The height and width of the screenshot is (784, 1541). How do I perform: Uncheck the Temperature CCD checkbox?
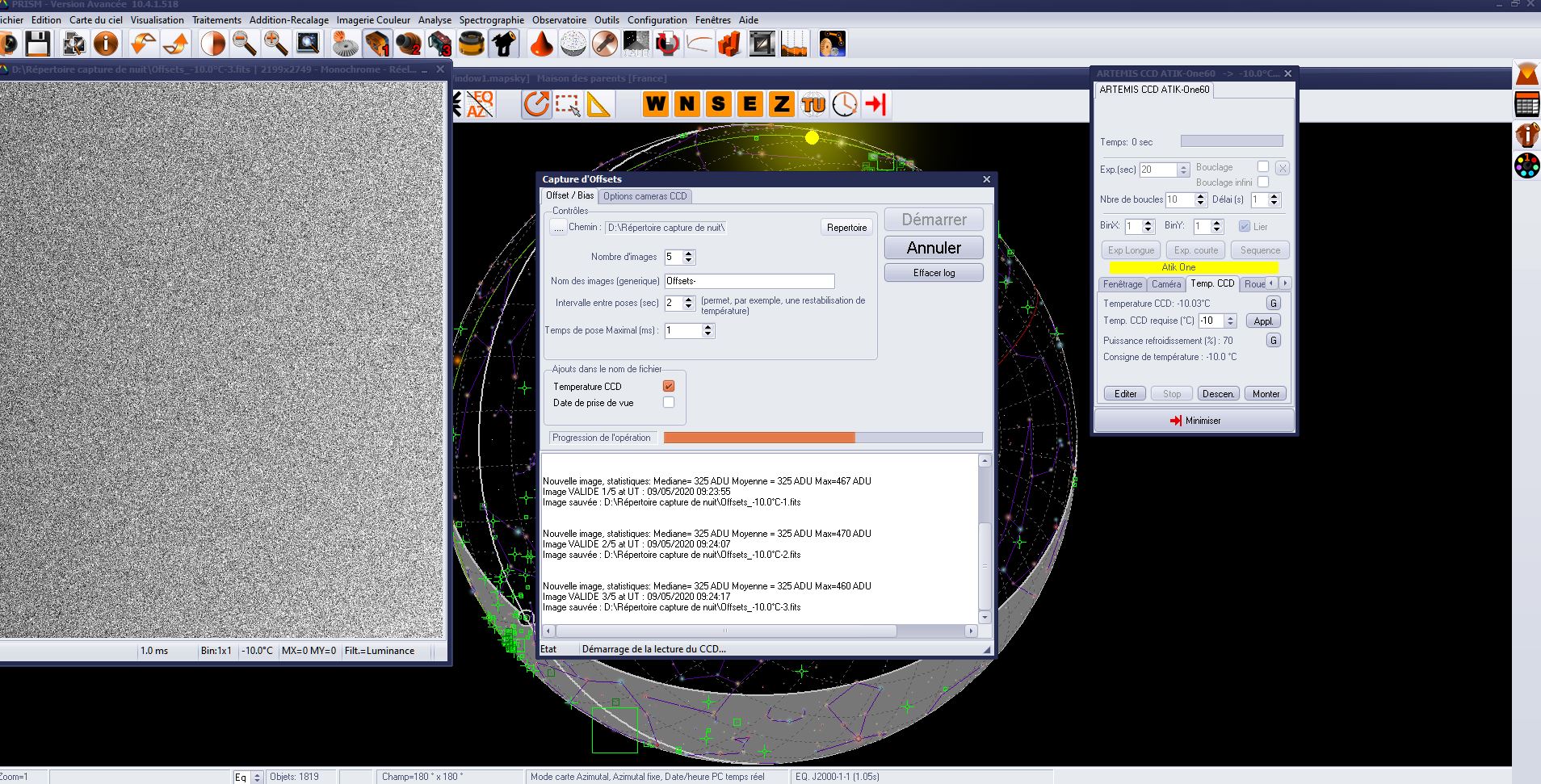tap(669, 386)
